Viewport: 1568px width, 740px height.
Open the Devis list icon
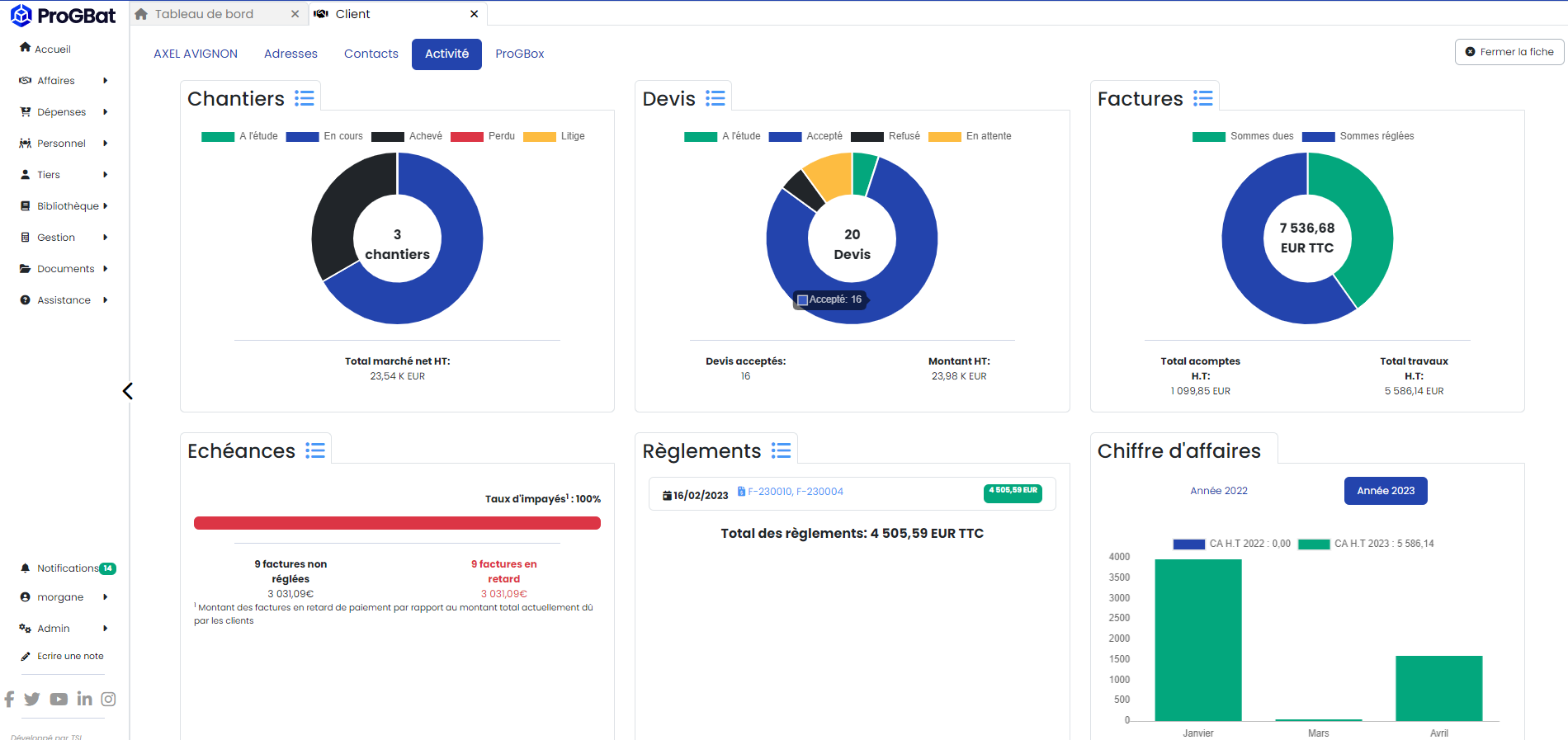(x=716, y=99)
